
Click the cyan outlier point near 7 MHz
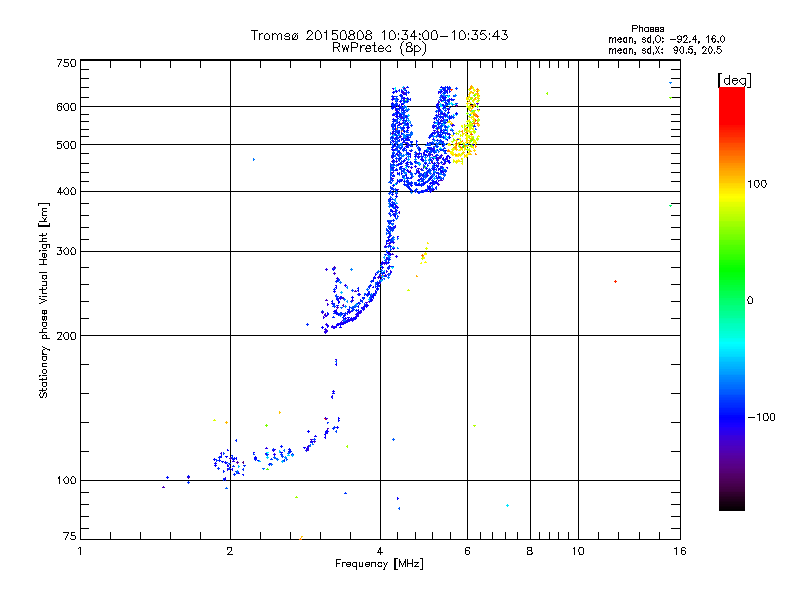[x=507, y=506]
